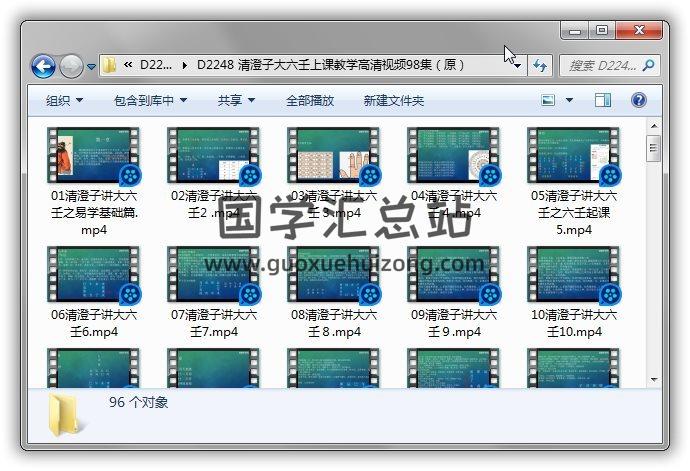Click the 新建文件夹 button
The width and height of the screenshot is (690, 471).
click(393, 101)
